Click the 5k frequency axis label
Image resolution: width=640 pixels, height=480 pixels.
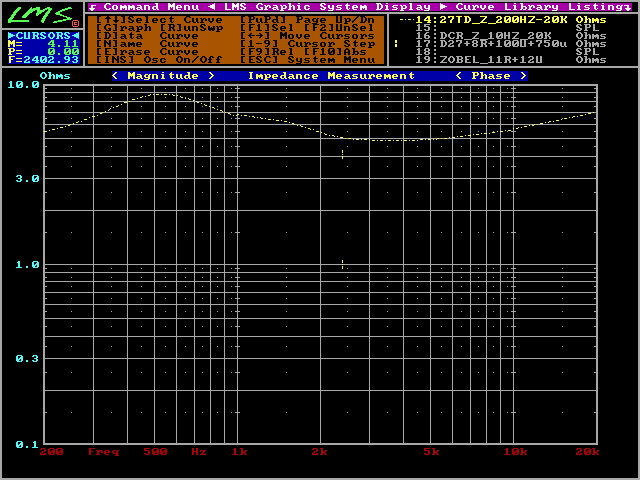coord(431,452)
